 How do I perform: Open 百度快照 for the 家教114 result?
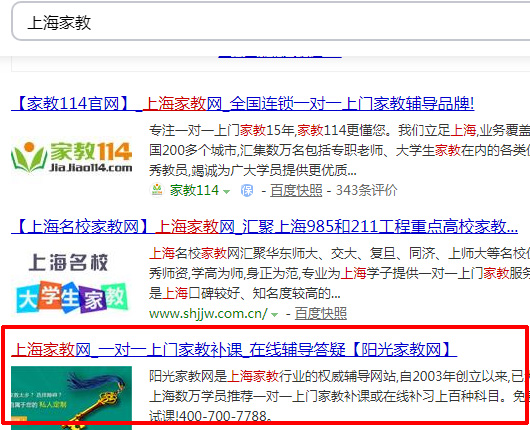click(x=296, y=191)
